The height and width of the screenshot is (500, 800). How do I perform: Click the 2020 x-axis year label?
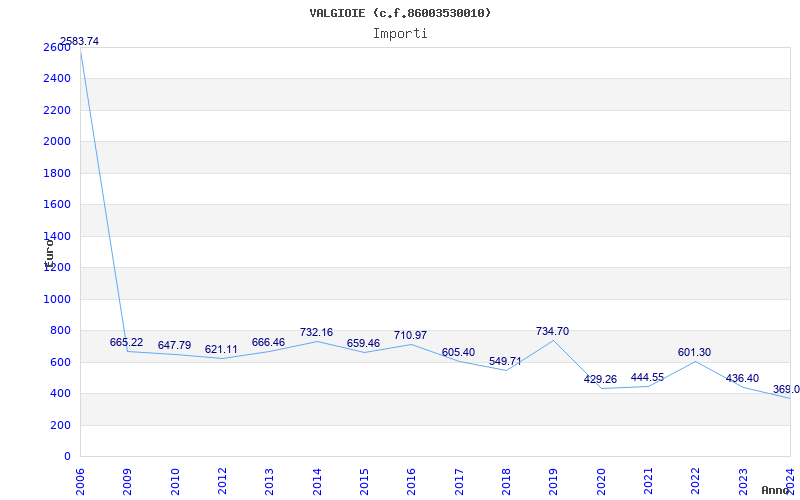pyautogui.click(x=601, y=481)
